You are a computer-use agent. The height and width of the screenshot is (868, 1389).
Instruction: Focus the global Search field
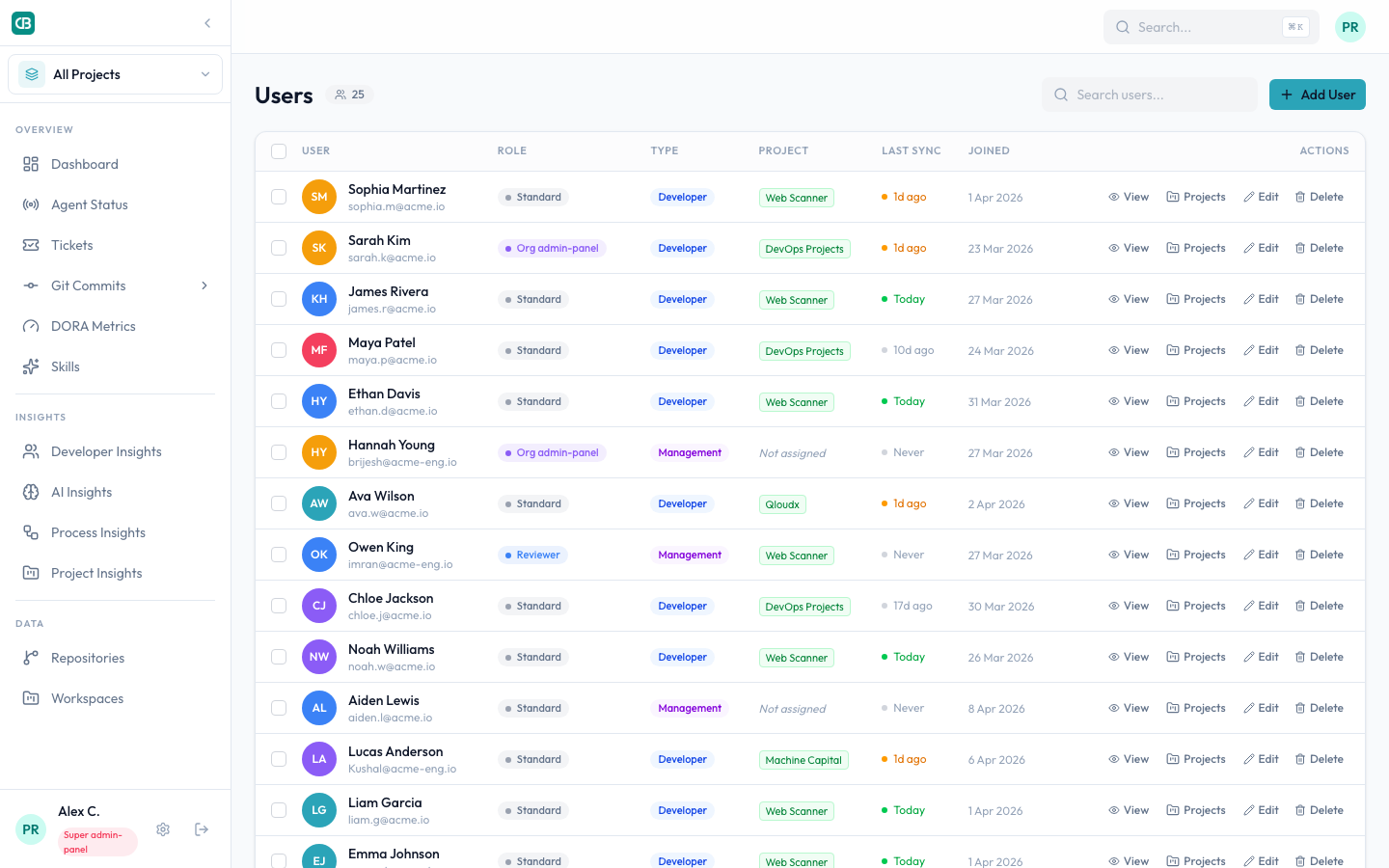1212,27
